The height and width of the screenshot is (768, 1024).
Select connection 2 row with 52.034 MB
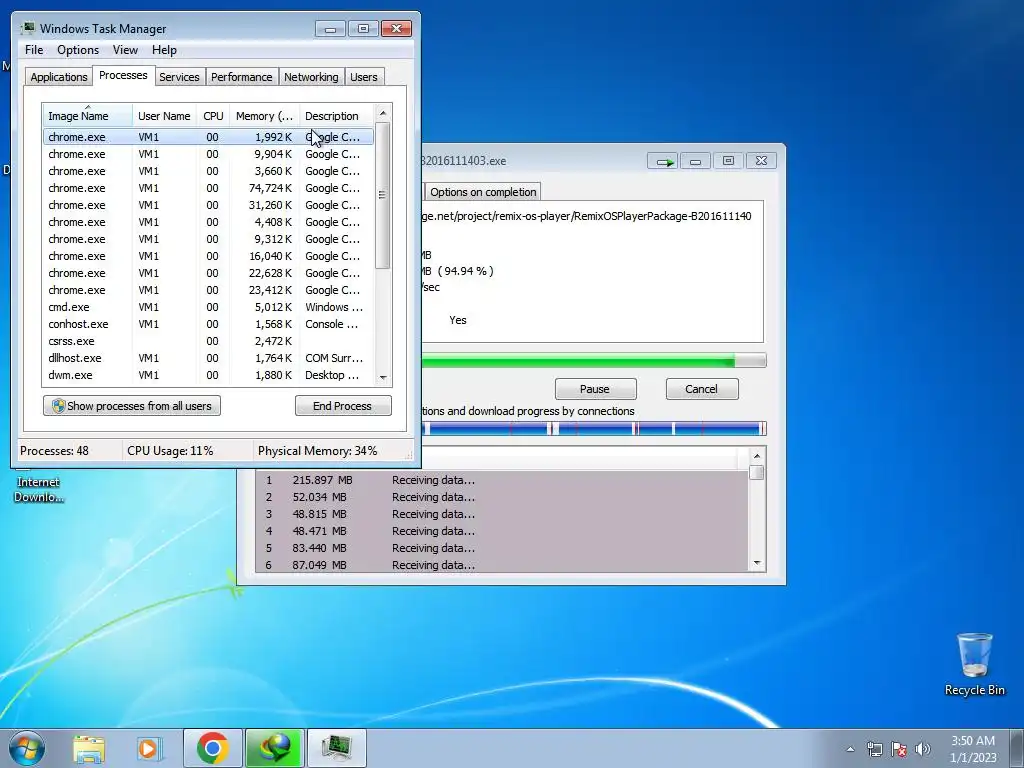(502, 497)
